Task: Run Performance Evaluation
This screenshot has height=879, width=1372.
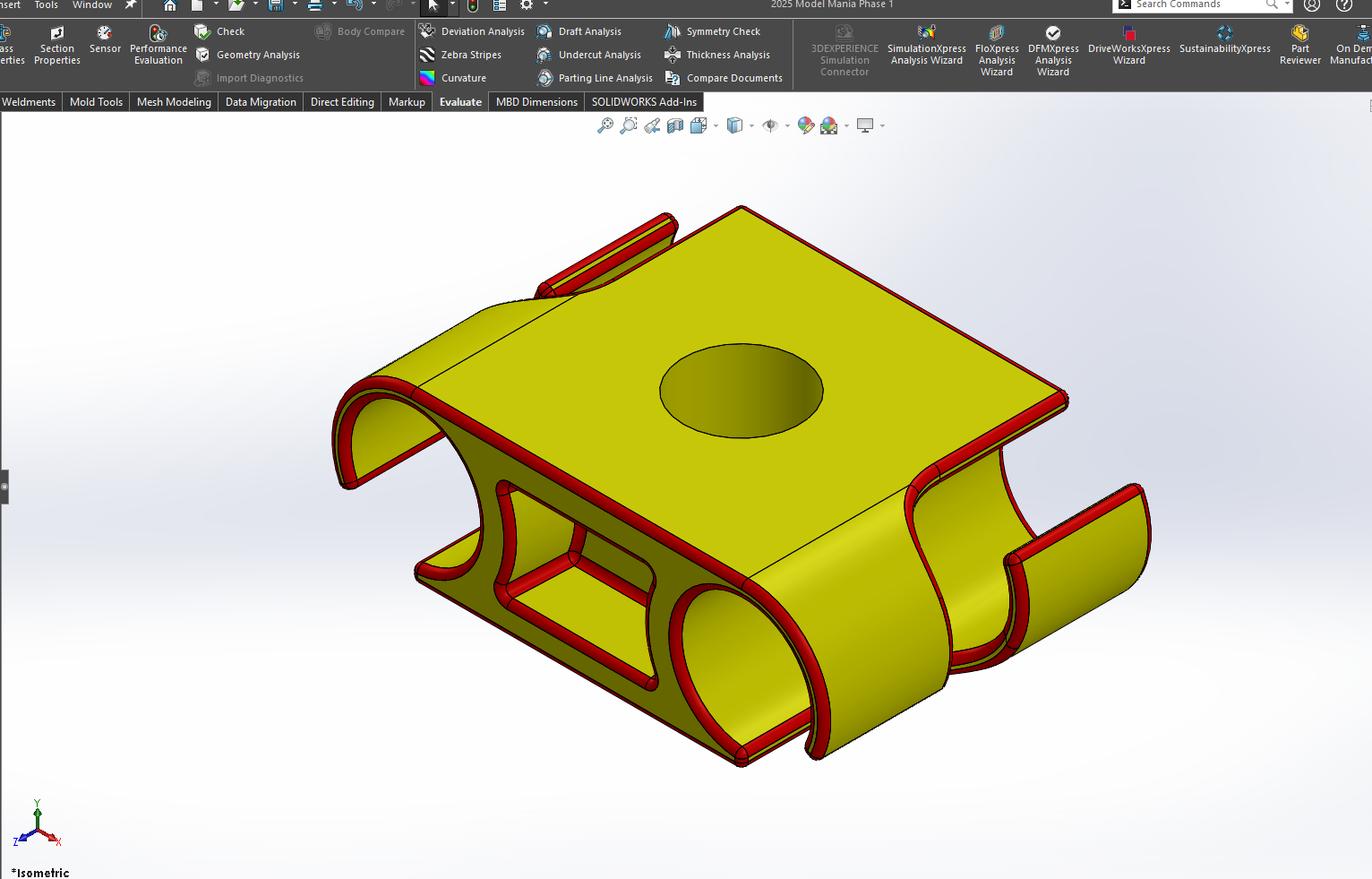Action: tap(159, 45)
